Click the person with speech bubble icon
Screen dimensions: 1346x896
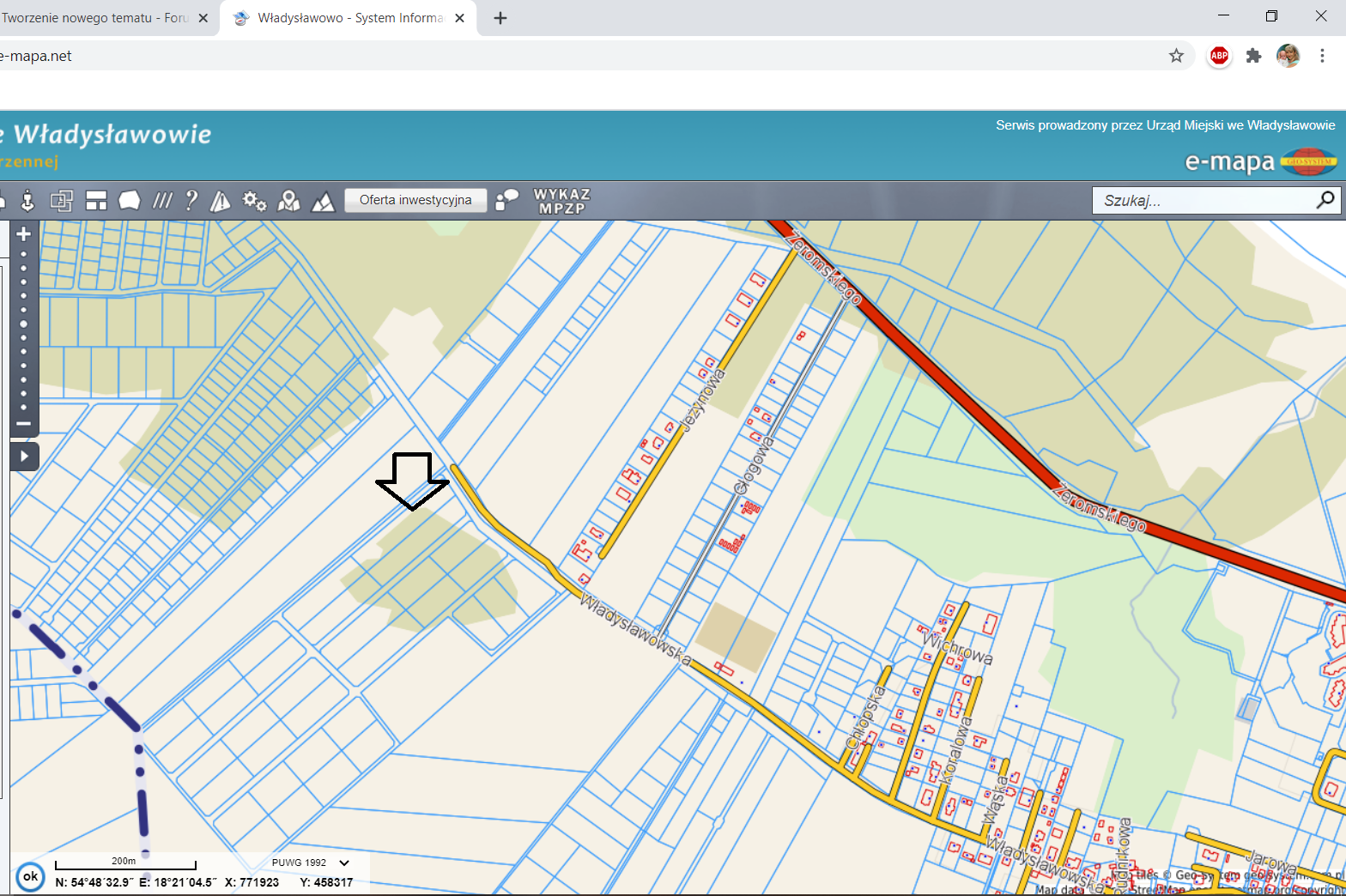[x=507, y=201]
